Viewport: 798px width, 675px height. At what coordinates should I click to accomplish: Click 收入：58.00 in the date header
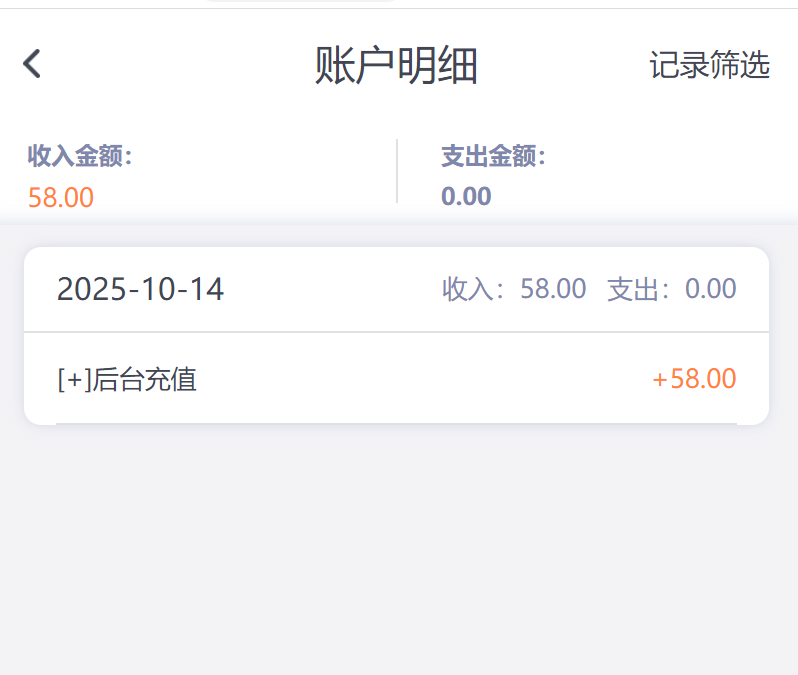click(x=514, y=289)
